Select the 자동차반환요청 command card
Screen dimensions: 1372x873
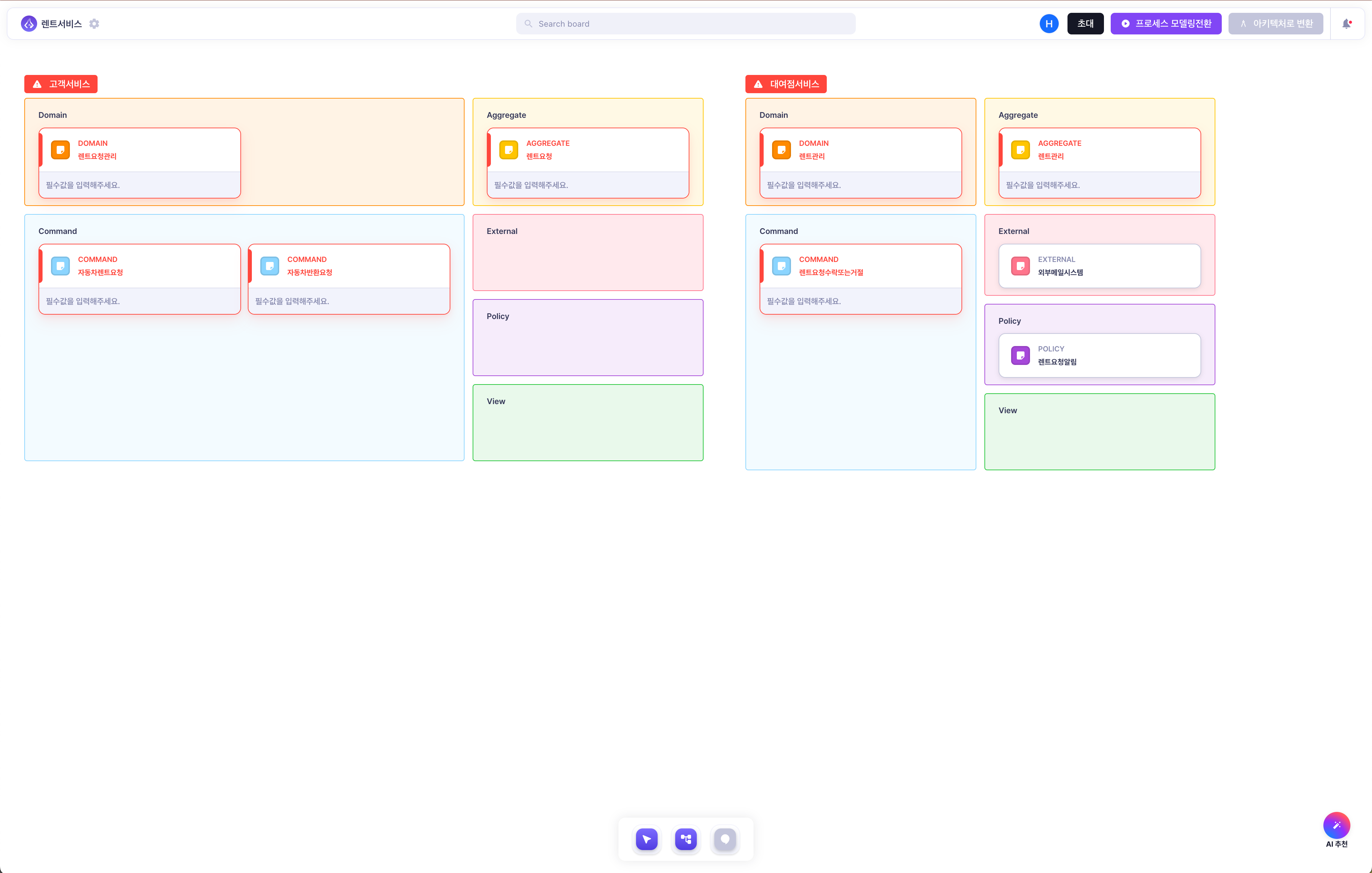point(349,279)
